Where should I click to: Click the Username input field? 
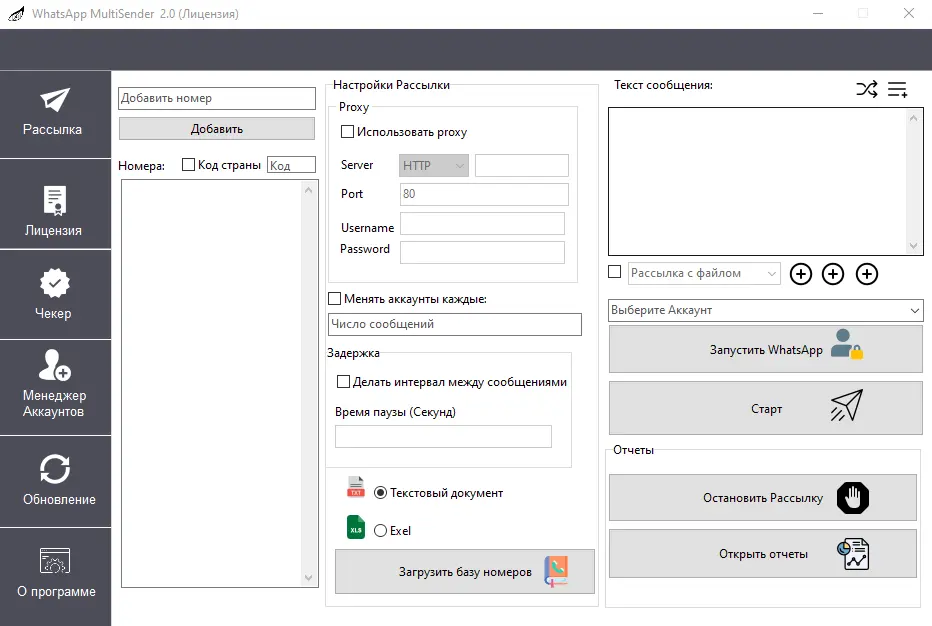(x=482, y=224)
